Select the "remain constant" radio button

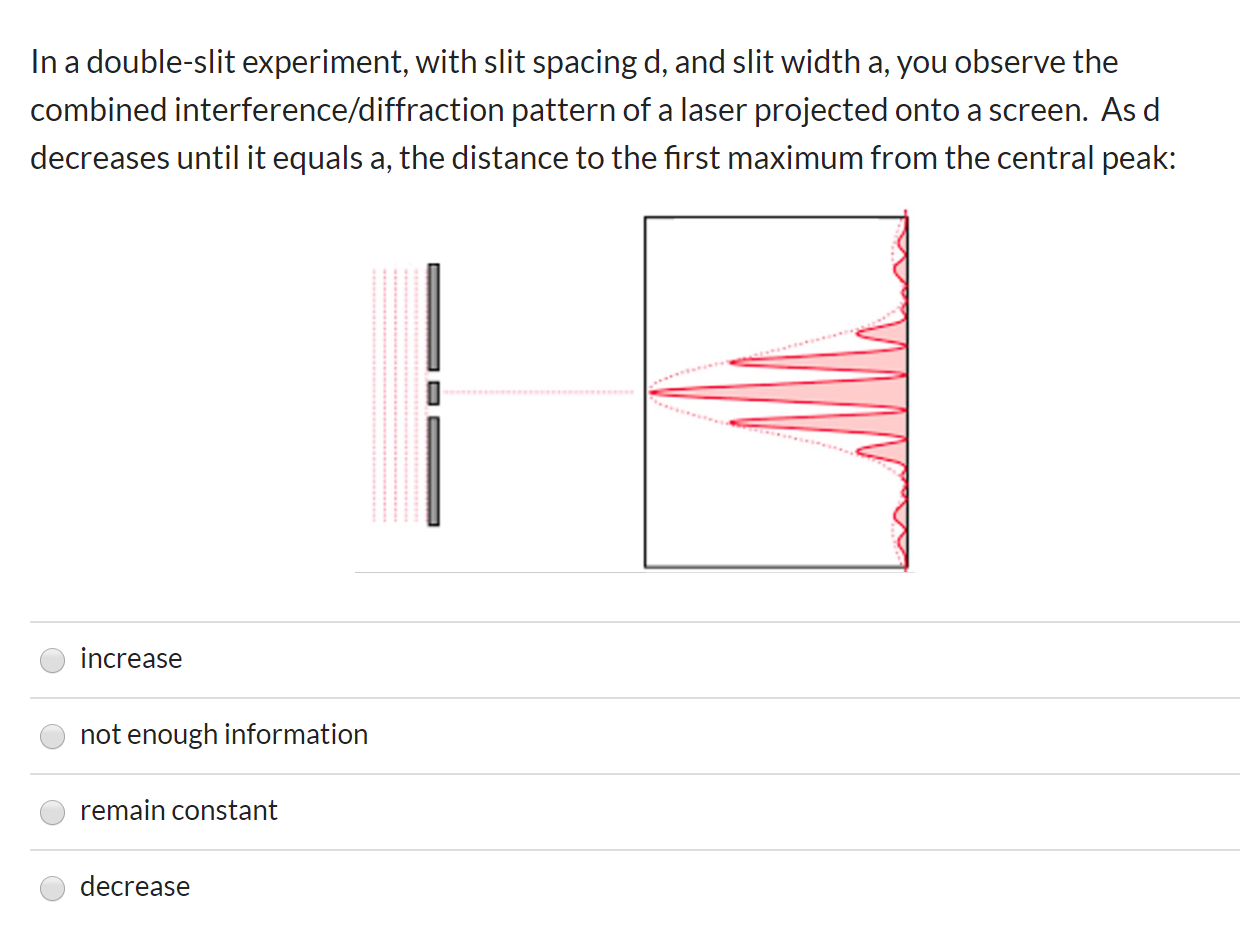52,812
